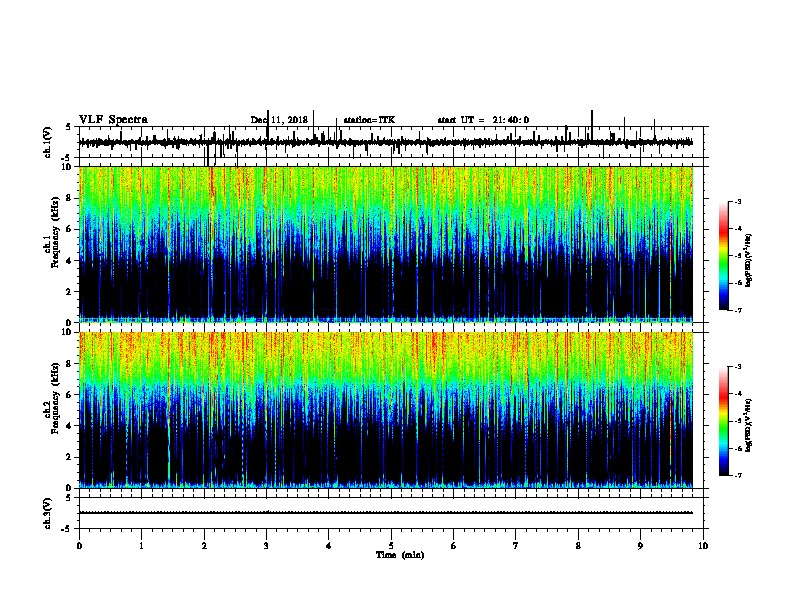Click the "10" frequency tick of ch.1 spectrogram

click(x=67, y=167)
